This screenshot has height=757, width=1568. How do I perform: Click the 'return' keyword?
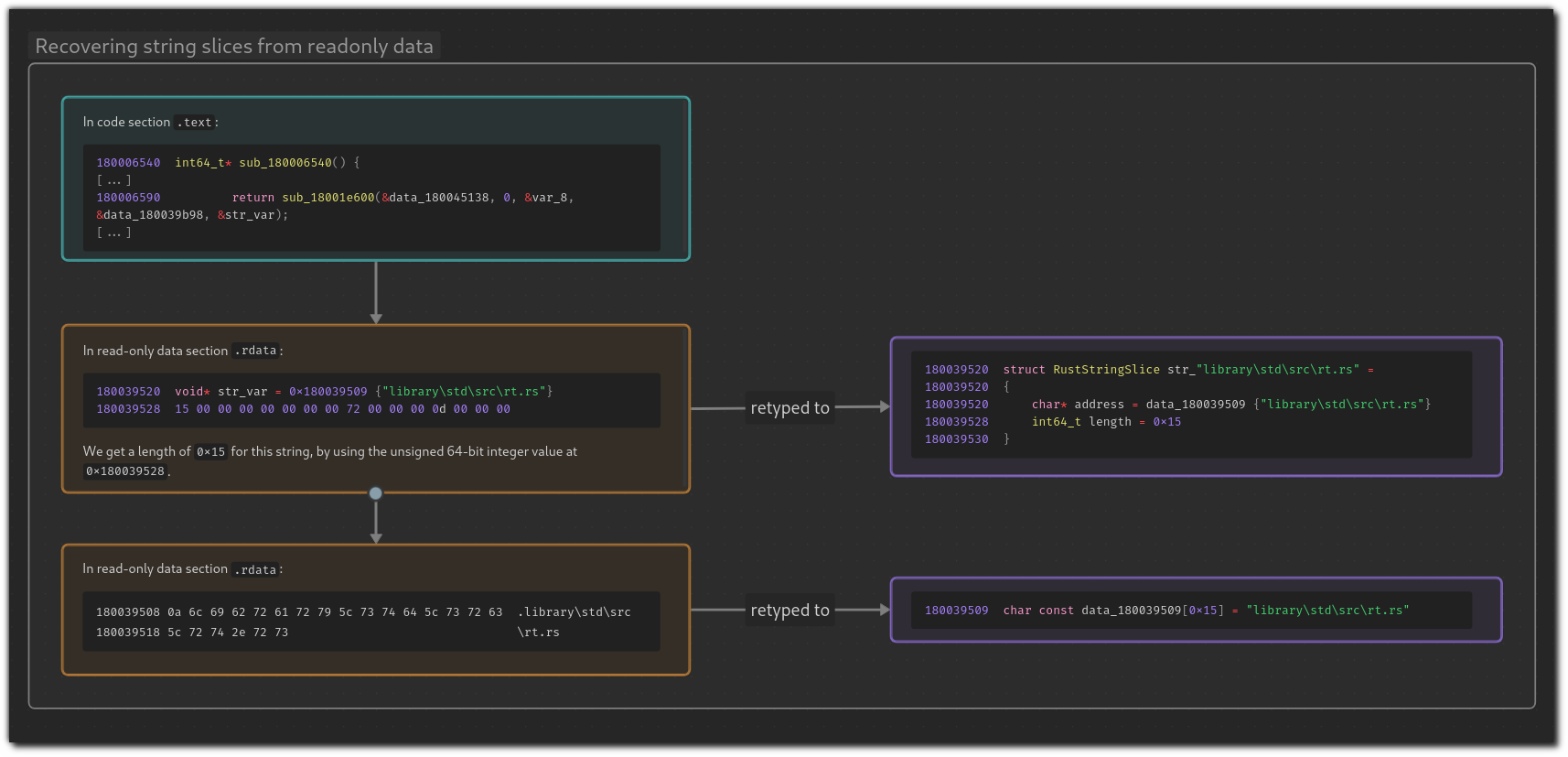click(252, 198)
